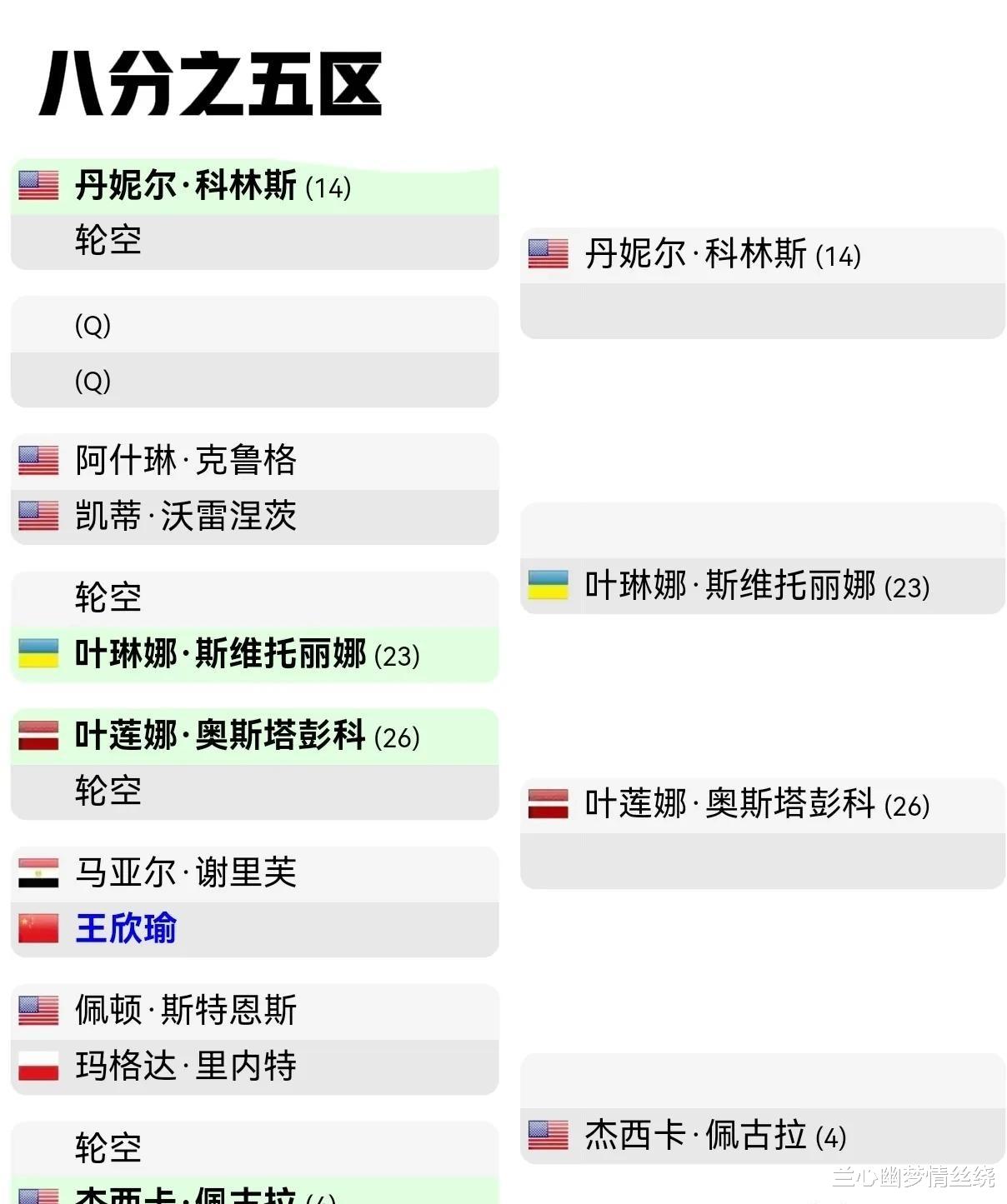Click the flag next to 阿什琳·克鲁格
Screen dimensions: 1007x1204
coord(38,460)
